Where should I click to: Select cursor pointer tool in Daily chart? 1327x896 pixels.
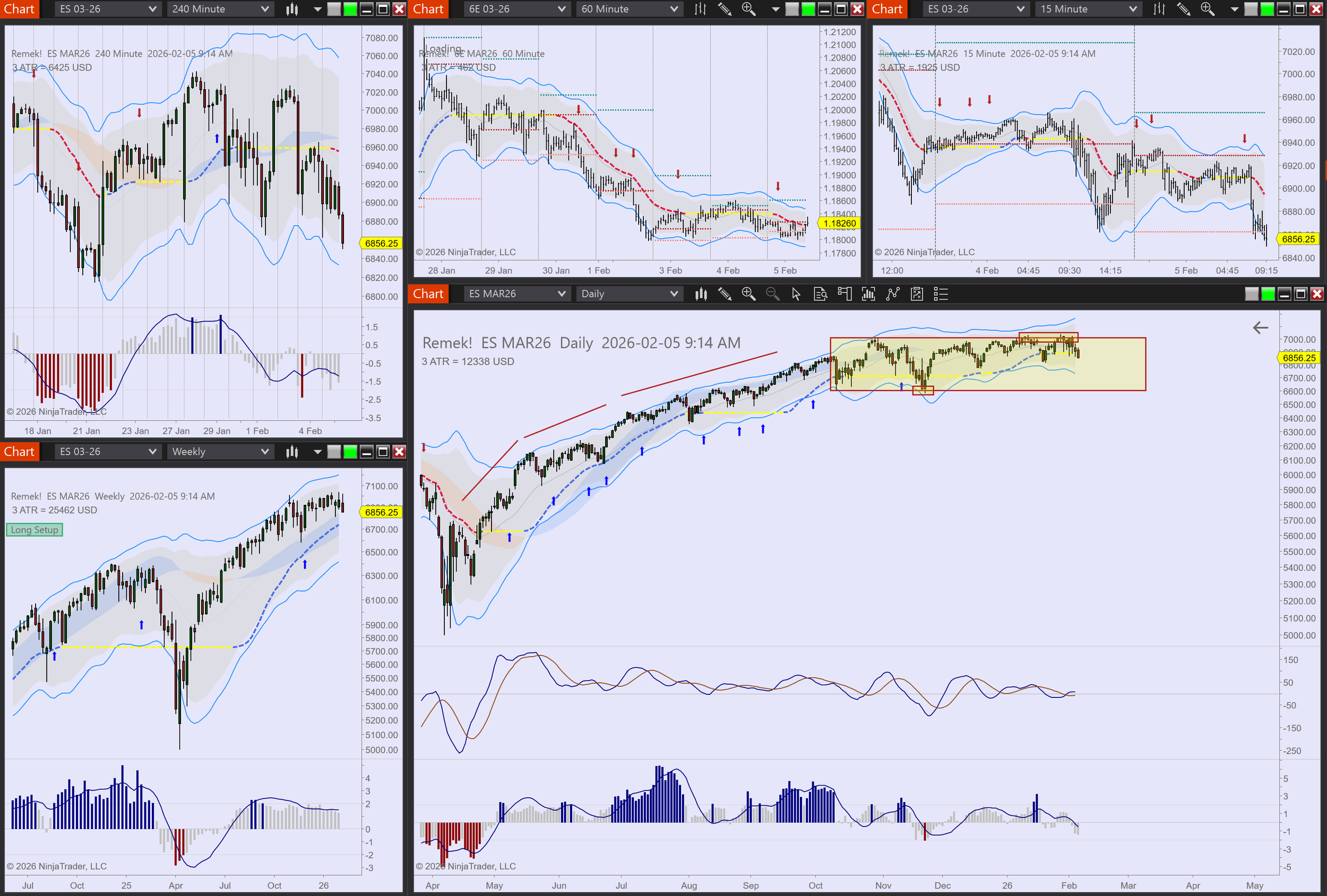[796, 294]
